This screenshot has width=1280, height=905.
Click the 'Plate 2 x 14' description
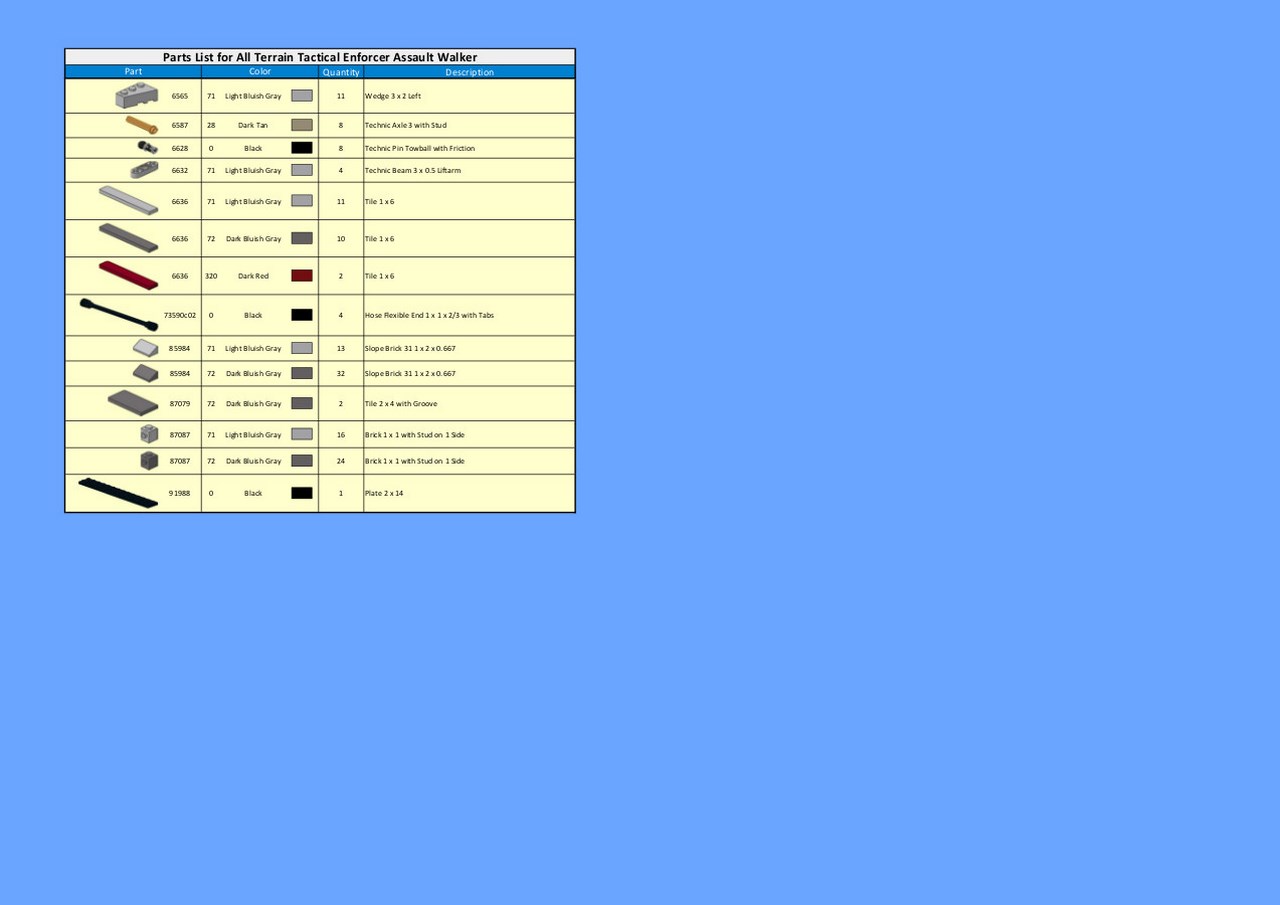[x=384, y=493]
